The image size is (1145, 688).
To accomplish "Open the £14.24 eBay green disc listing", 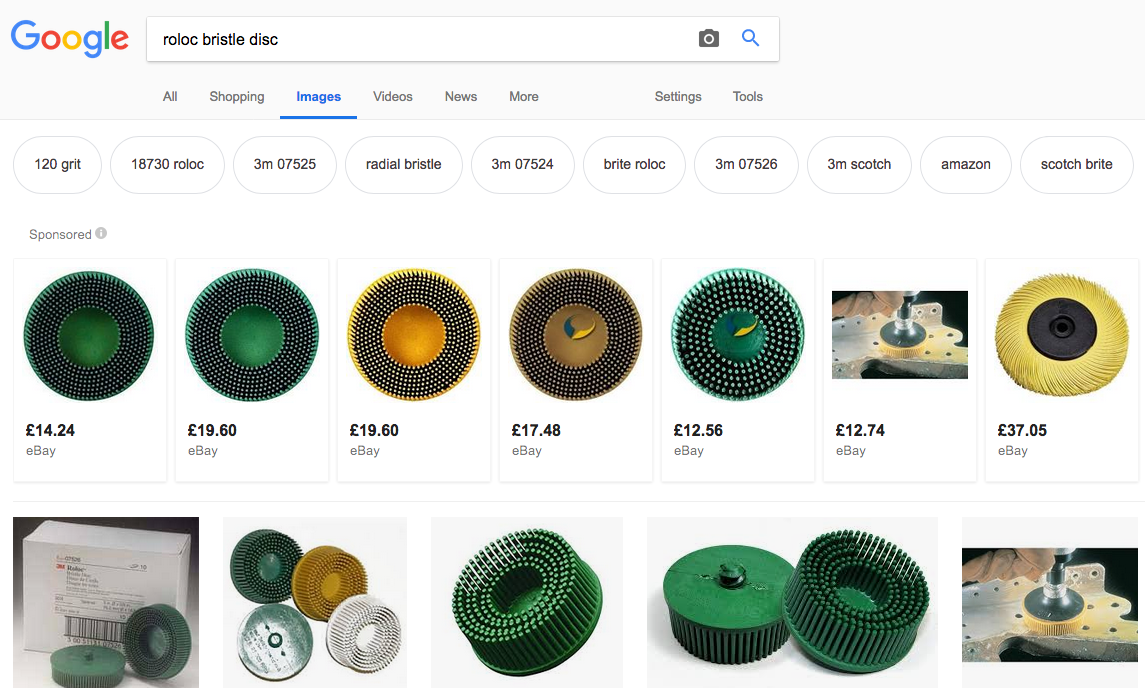I will pos(90,370).
